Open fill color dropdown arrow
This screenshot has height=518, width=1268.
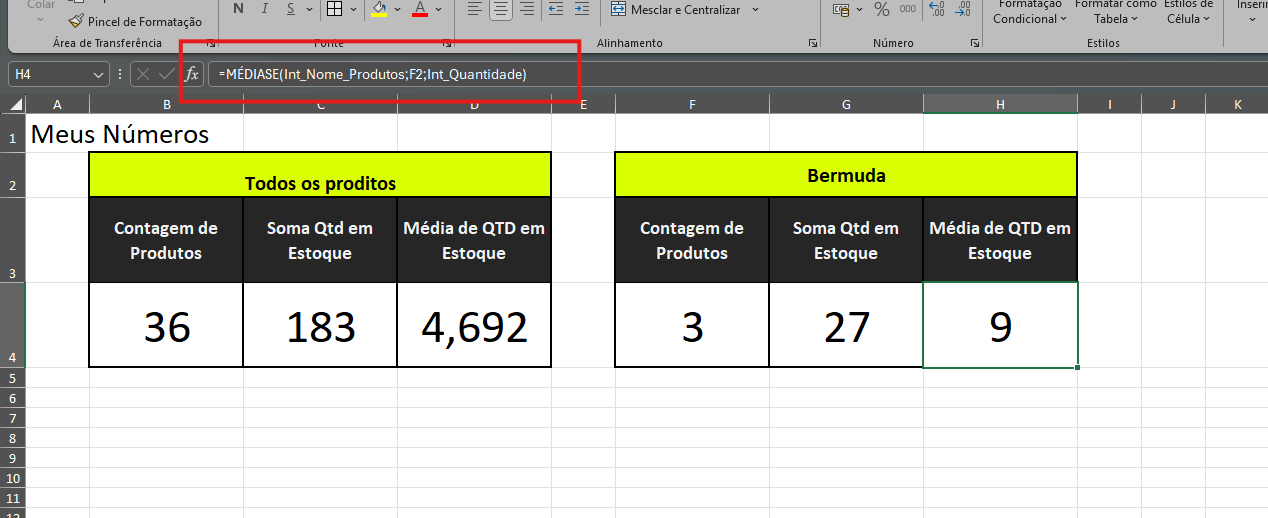point(398,9)
